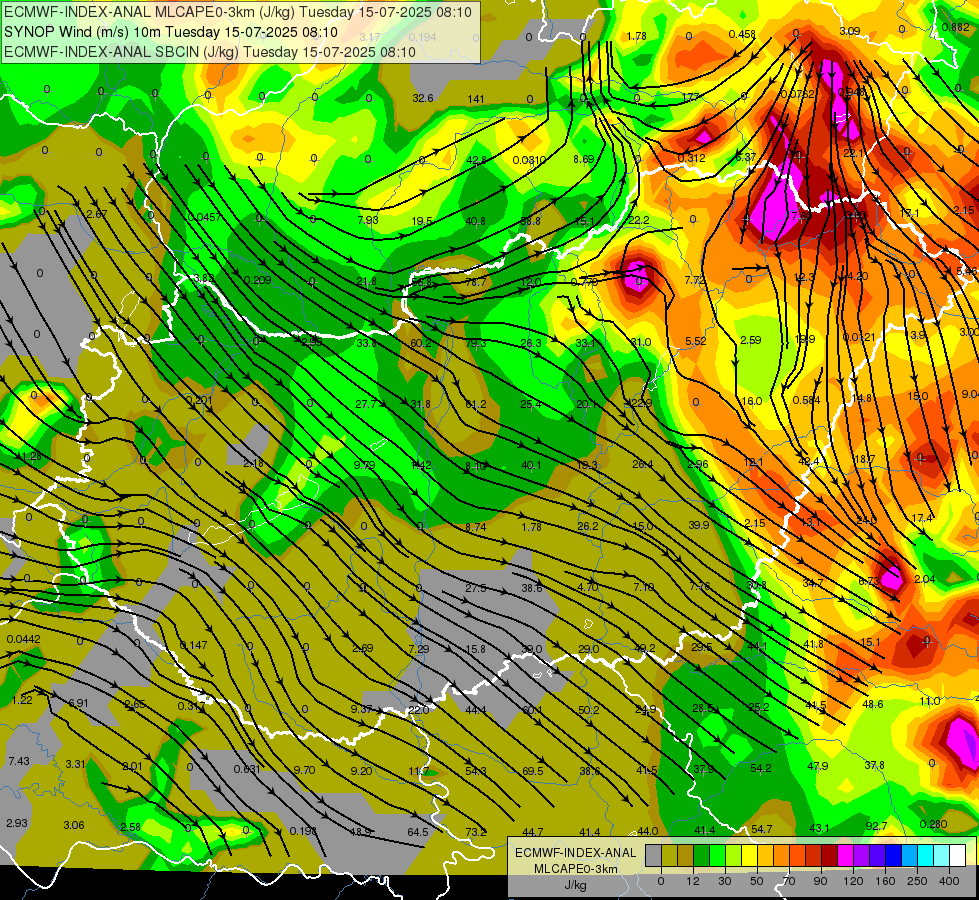The width and height of the screenshot is (979, 900).
Task: Click the SYNOP Wind 10m header line
Action: 170,32
